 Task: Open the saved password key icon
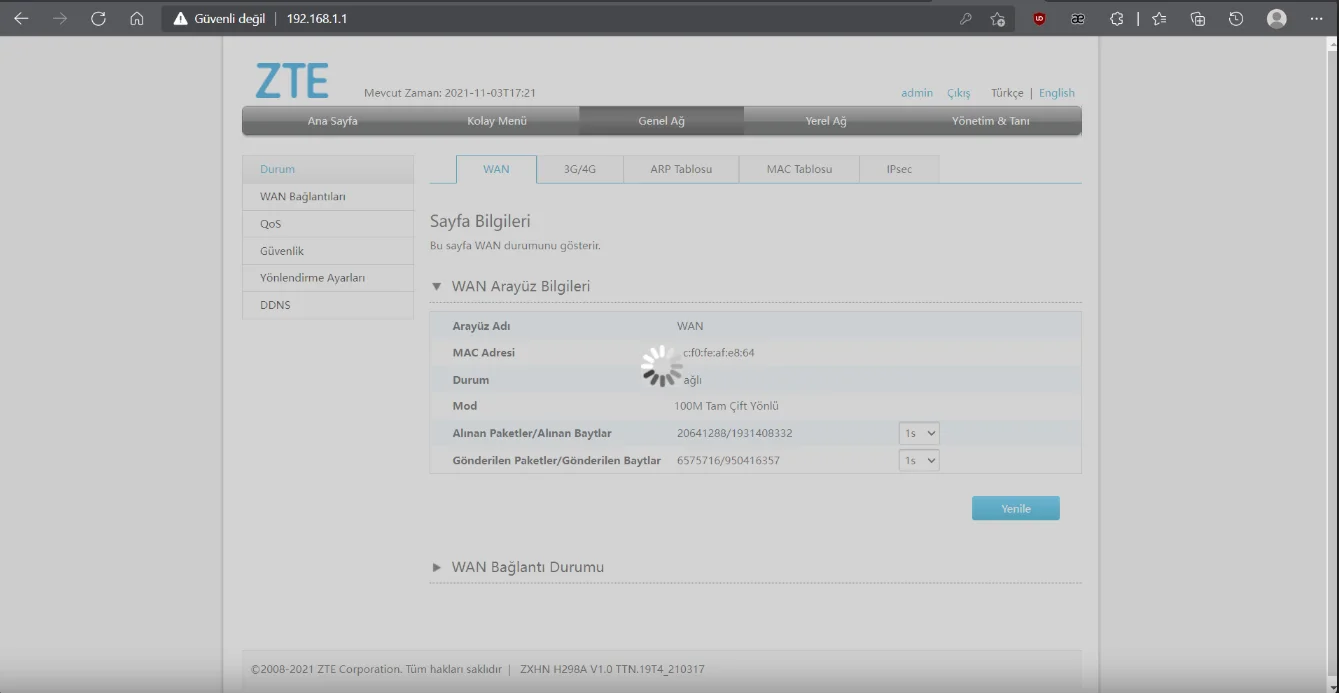tap(965, 18)
